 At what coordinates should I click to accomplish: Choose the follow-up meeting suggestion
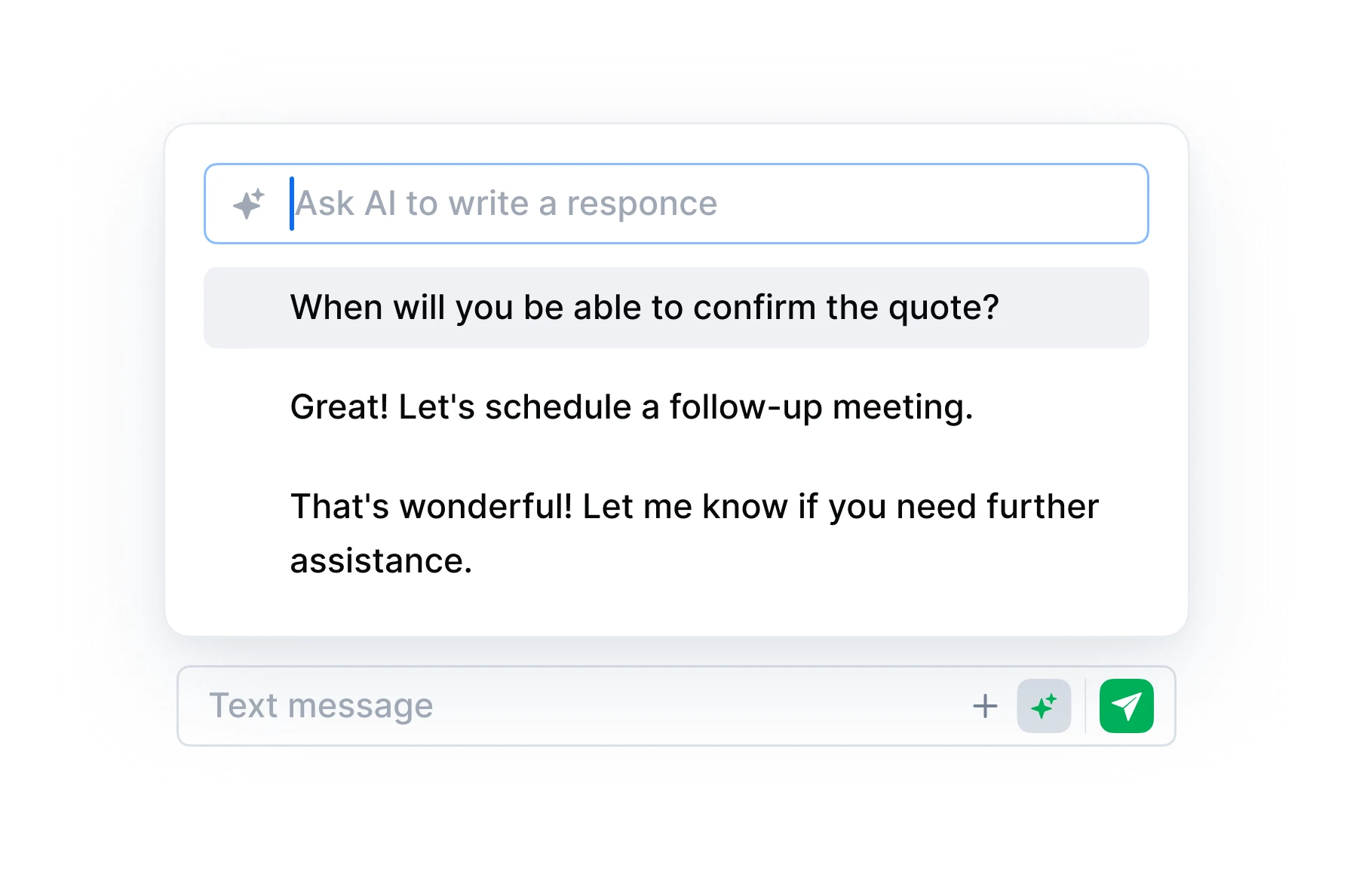click(x=632, y=407)
